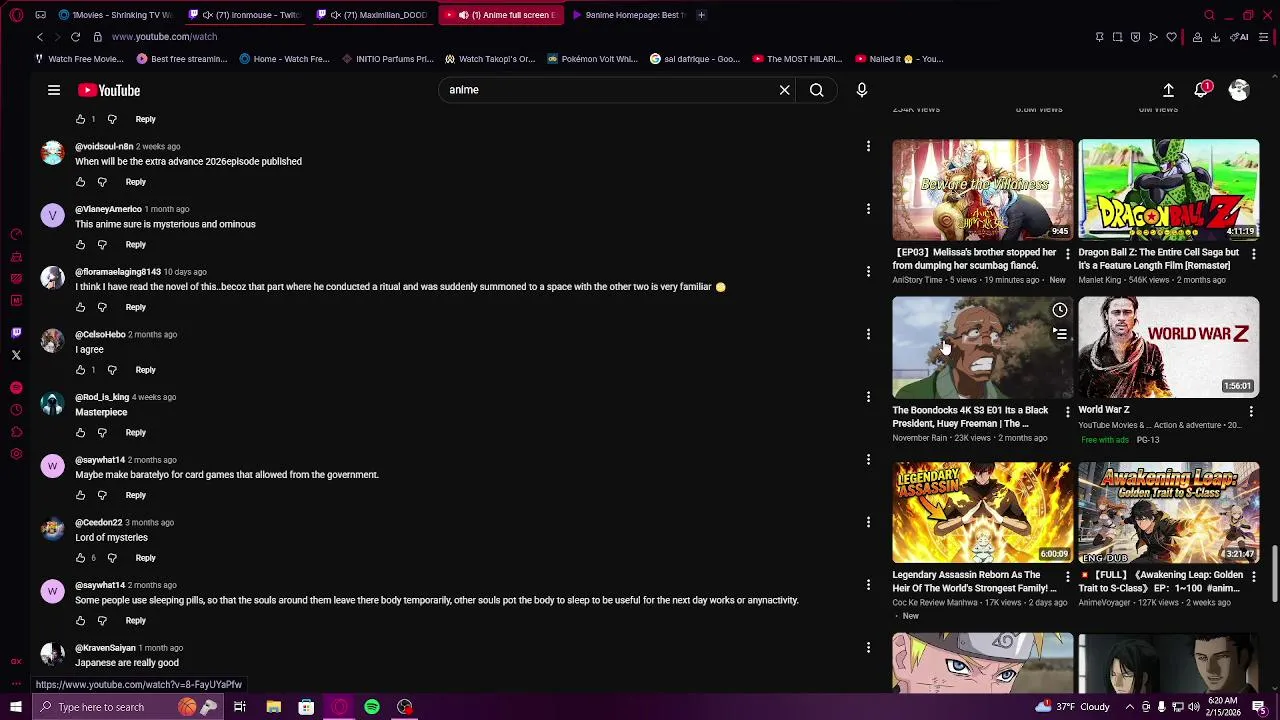Open the YouTube notifications bell
Screen dimensions: 1280x720
pos(1202,90)
